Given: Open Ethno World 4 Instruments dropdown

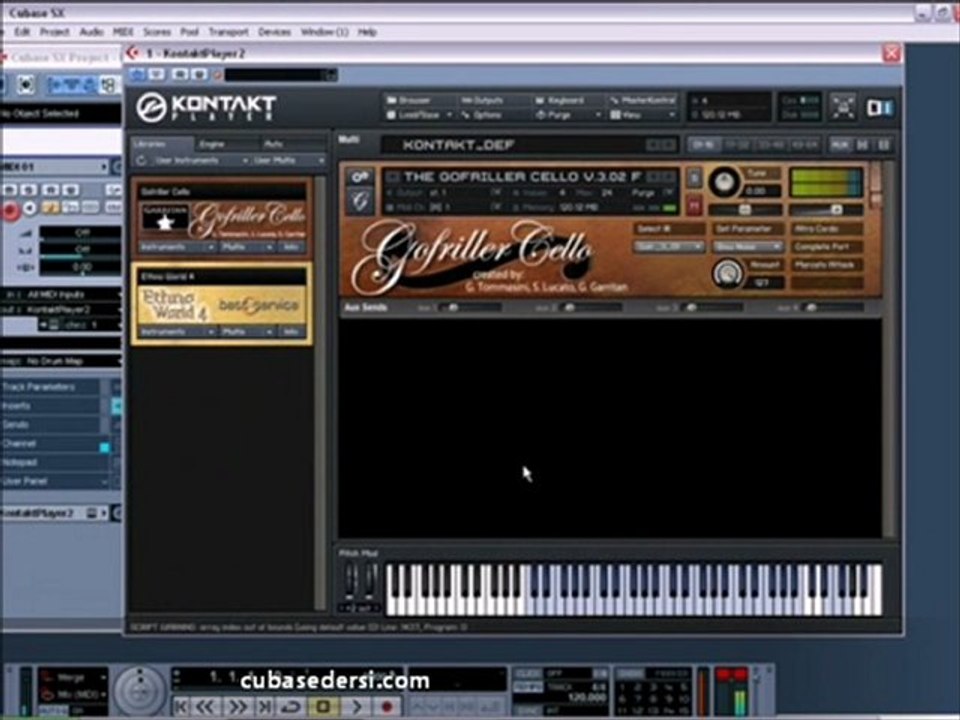Looking at the screenshot, I should click(178, 332).
